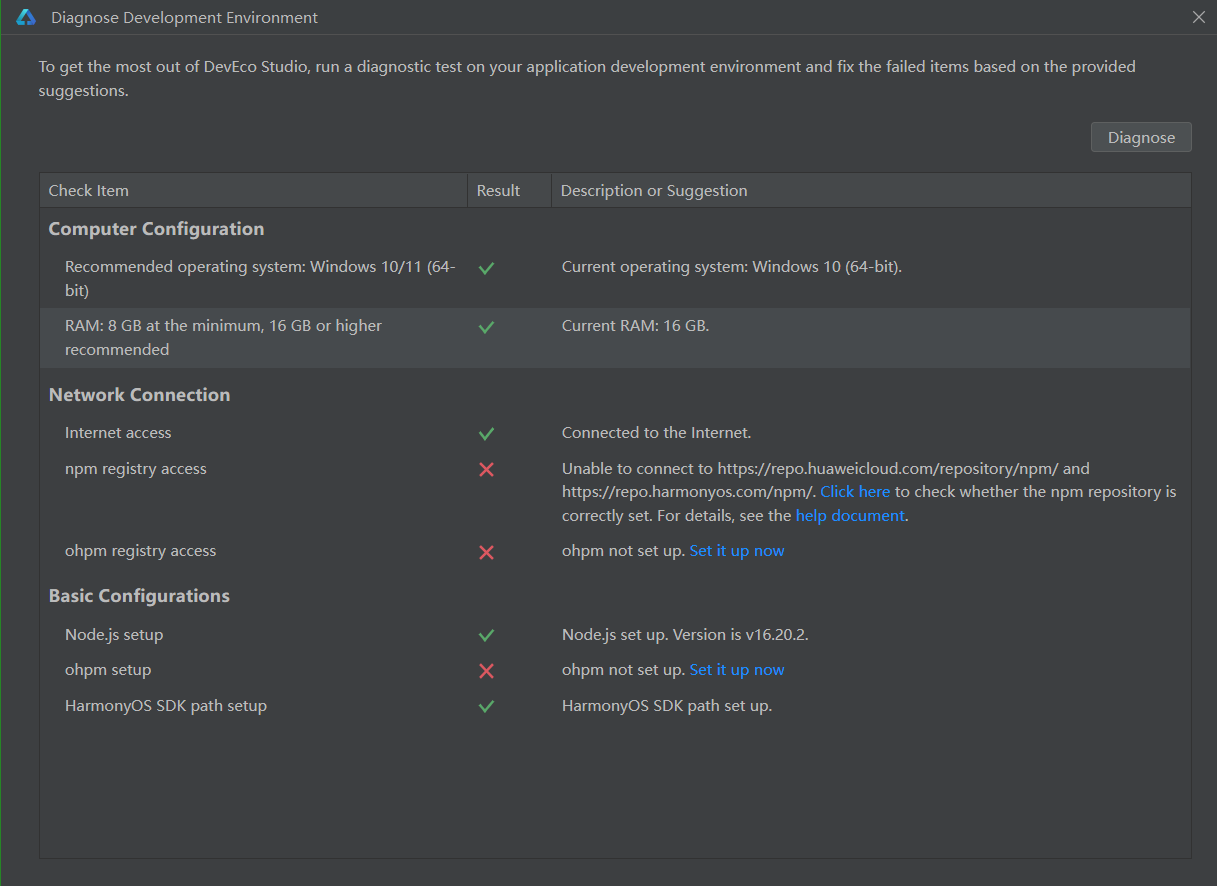Screen dimensions: 1217x886
Task: Open the 'Click here' npm repository link
Action: click(x=855, y=492)
